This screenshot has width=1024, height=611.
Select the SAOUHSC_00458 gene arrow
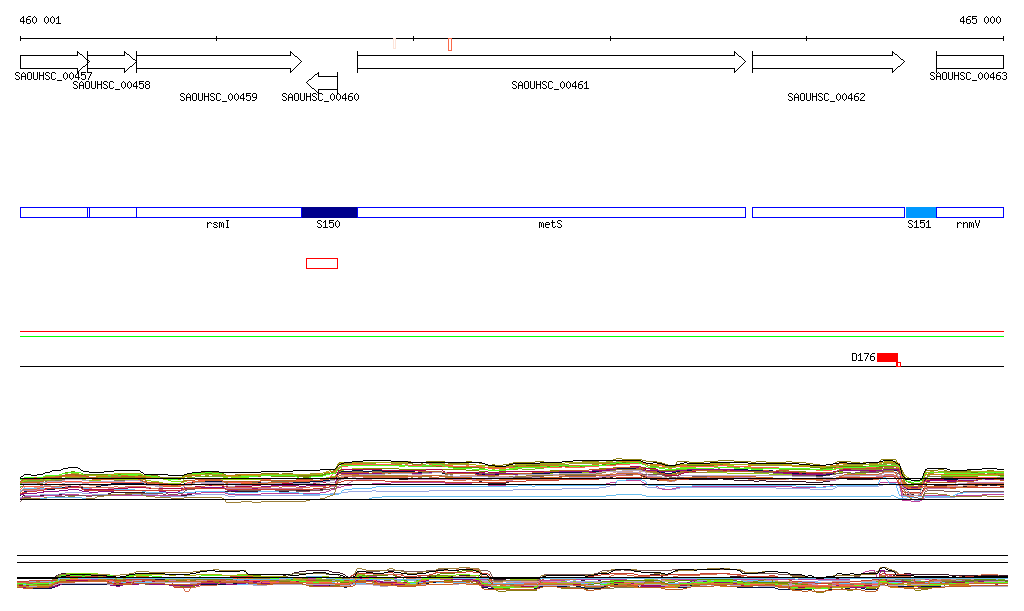coord(111,62)
